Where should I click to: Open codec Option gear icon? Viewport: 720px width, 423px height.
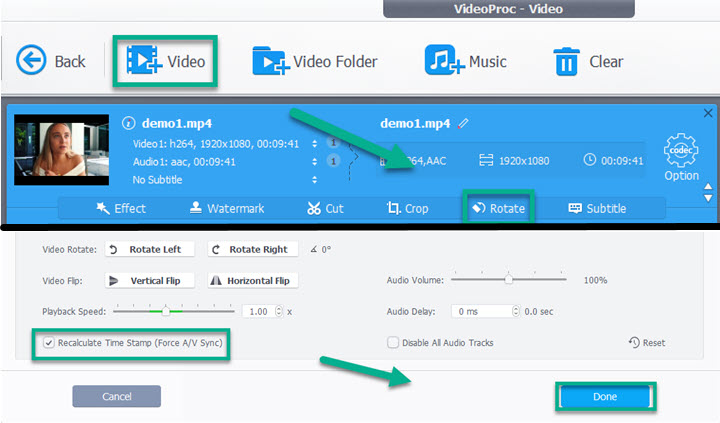681,150
